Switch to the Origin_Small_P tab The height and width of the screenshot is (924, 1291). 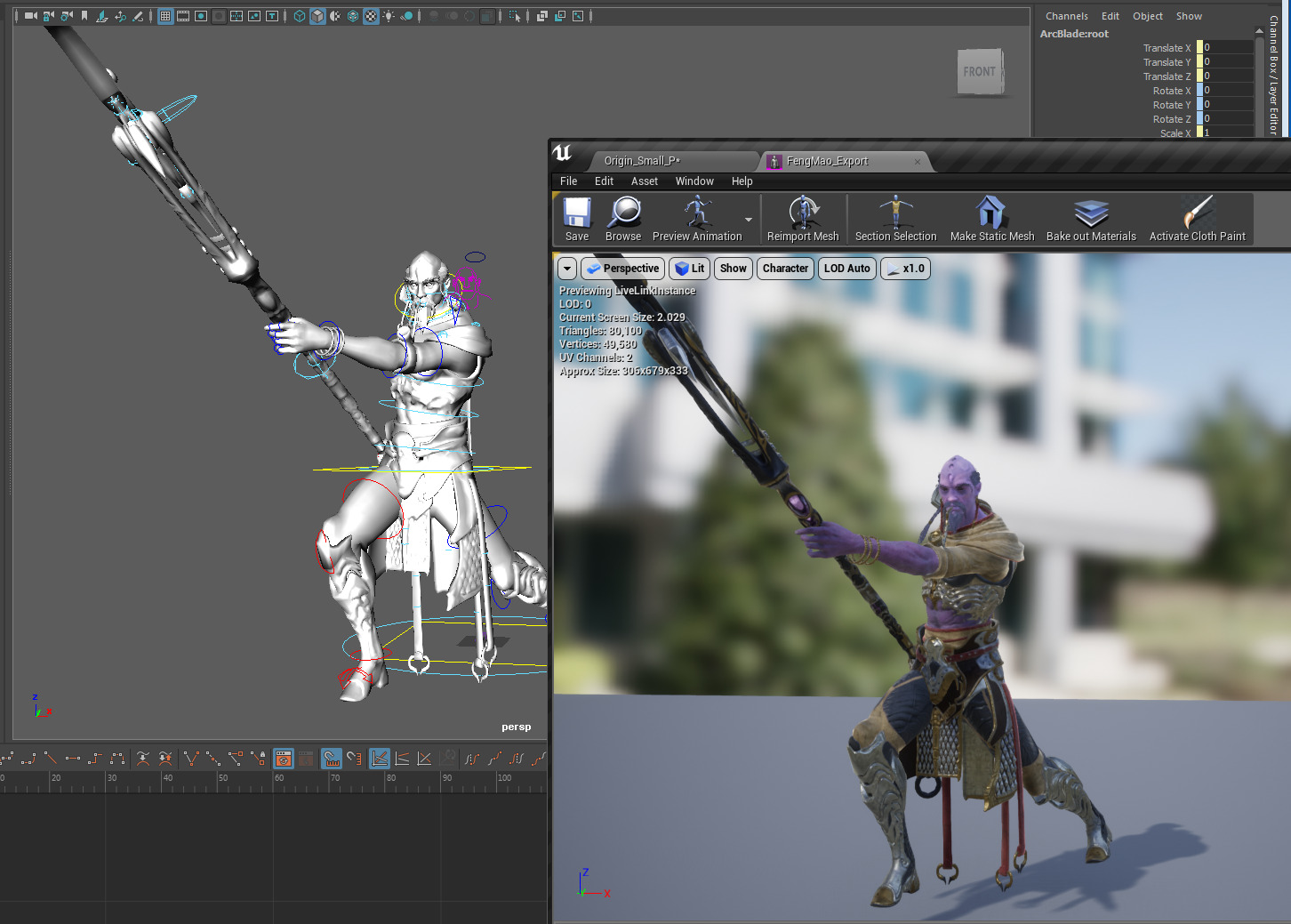tap(642, 161)
